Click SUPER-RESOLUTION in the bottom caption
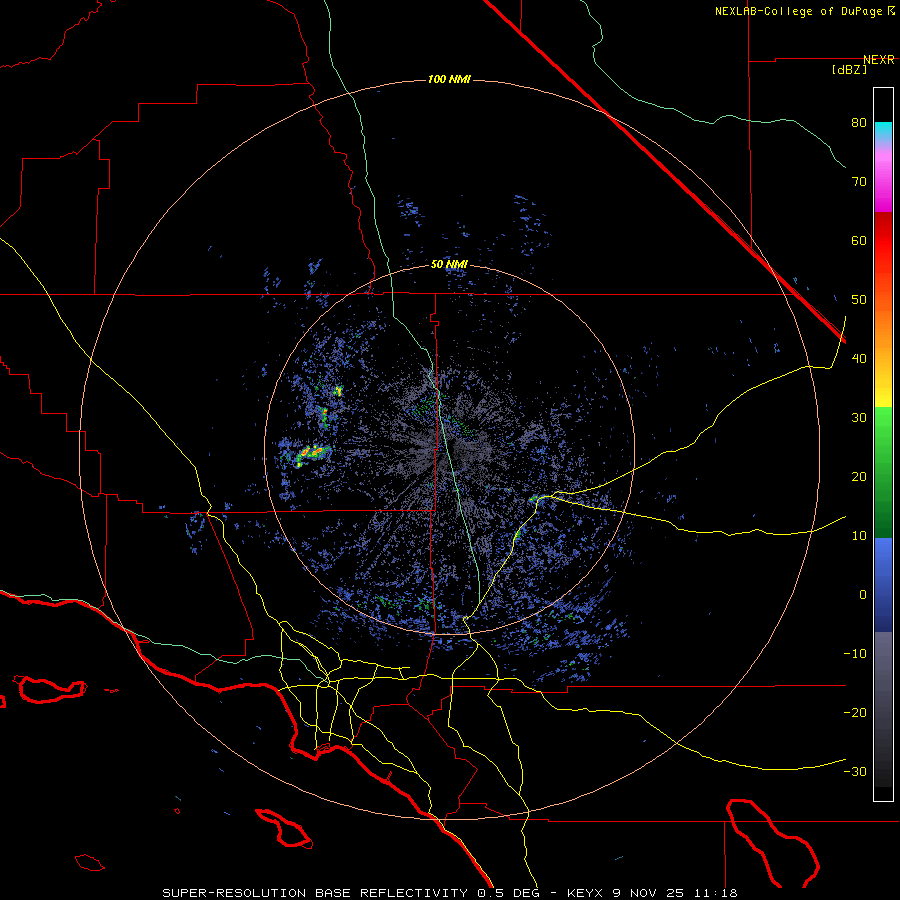Image resolution: width=900 pixels, height=900 pixels. pos(234,893)
